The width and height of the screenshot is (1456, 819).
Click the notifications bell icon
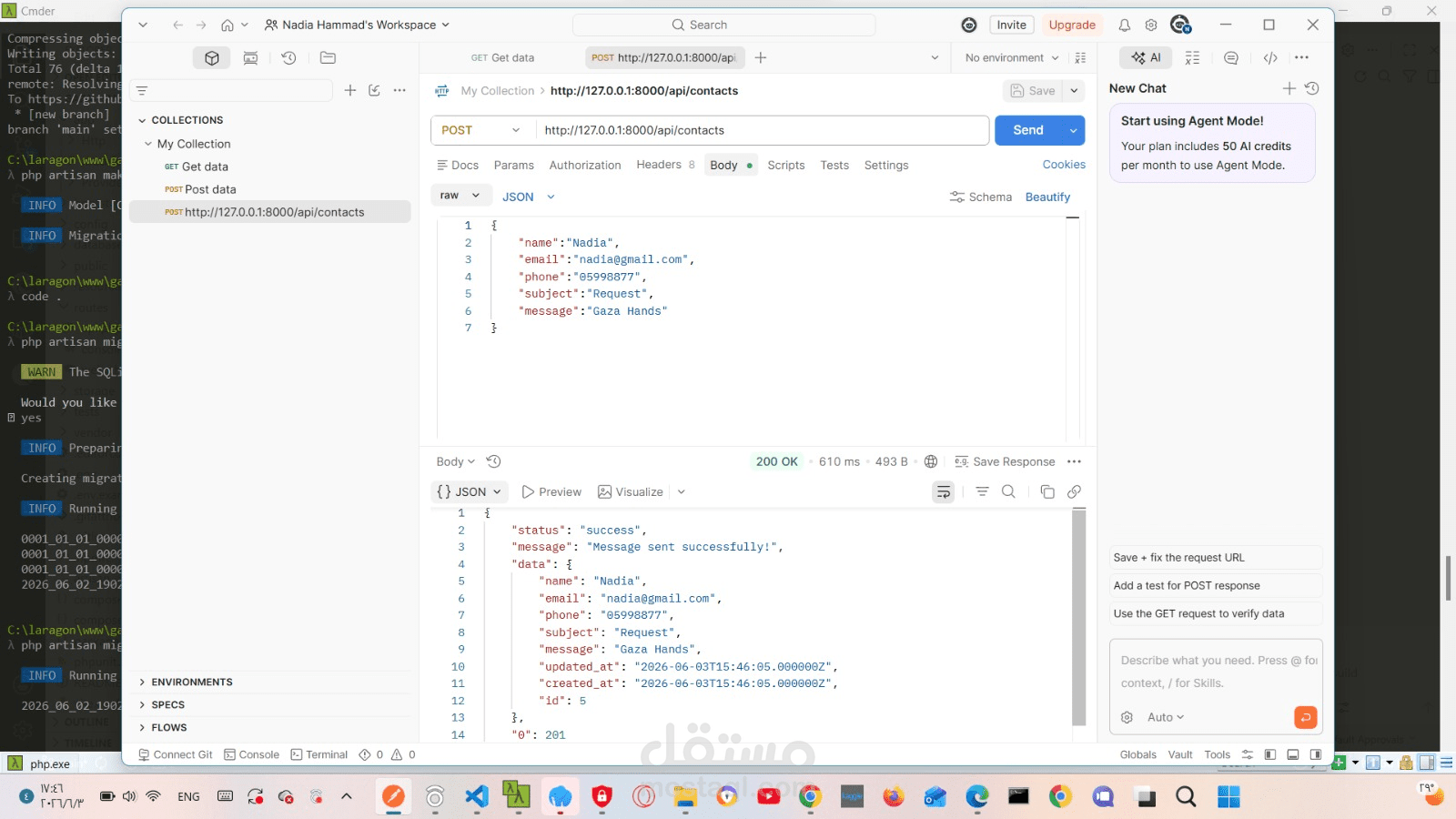(1125, 25)
